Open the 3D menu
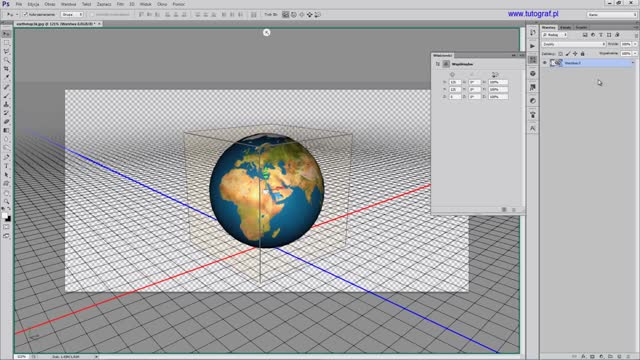 (132, 4)
